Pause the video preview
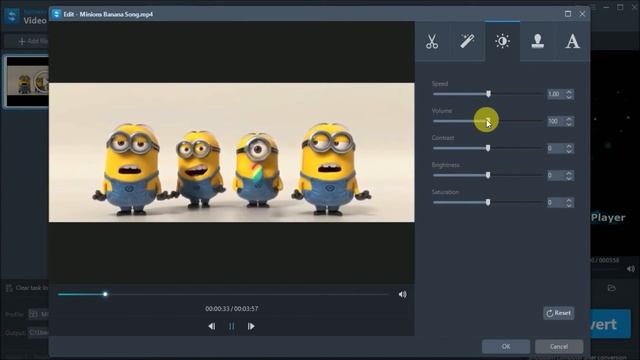Screen dimensions: 640x360 tap(231, 326)
